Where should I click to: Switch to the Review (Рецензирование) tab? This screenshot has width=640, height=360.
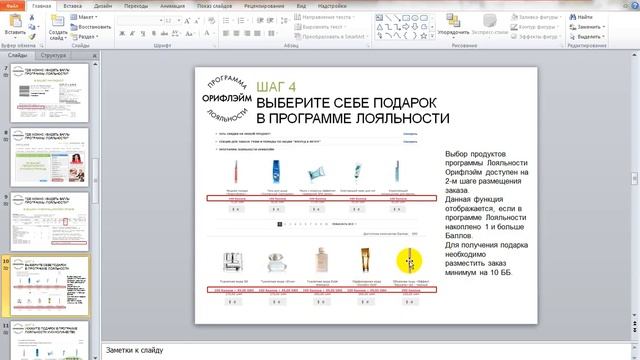(x=264, y=6)
